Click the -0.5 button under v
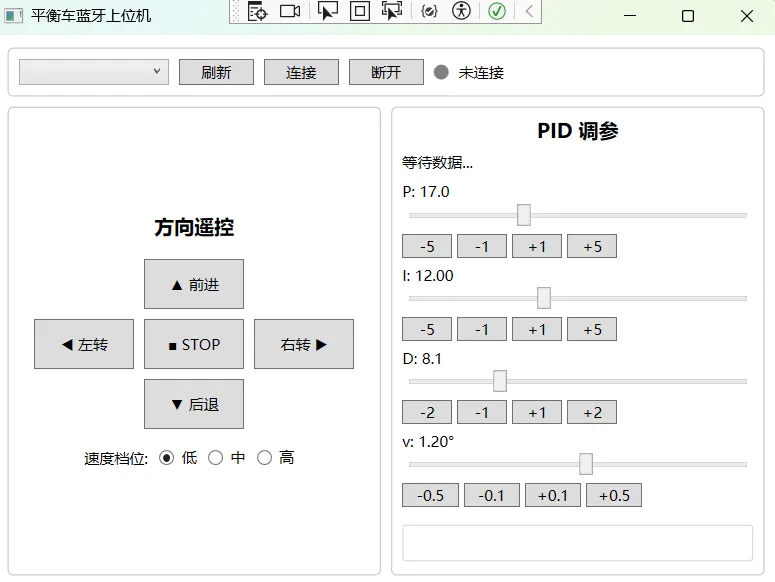 pos(431,495)
